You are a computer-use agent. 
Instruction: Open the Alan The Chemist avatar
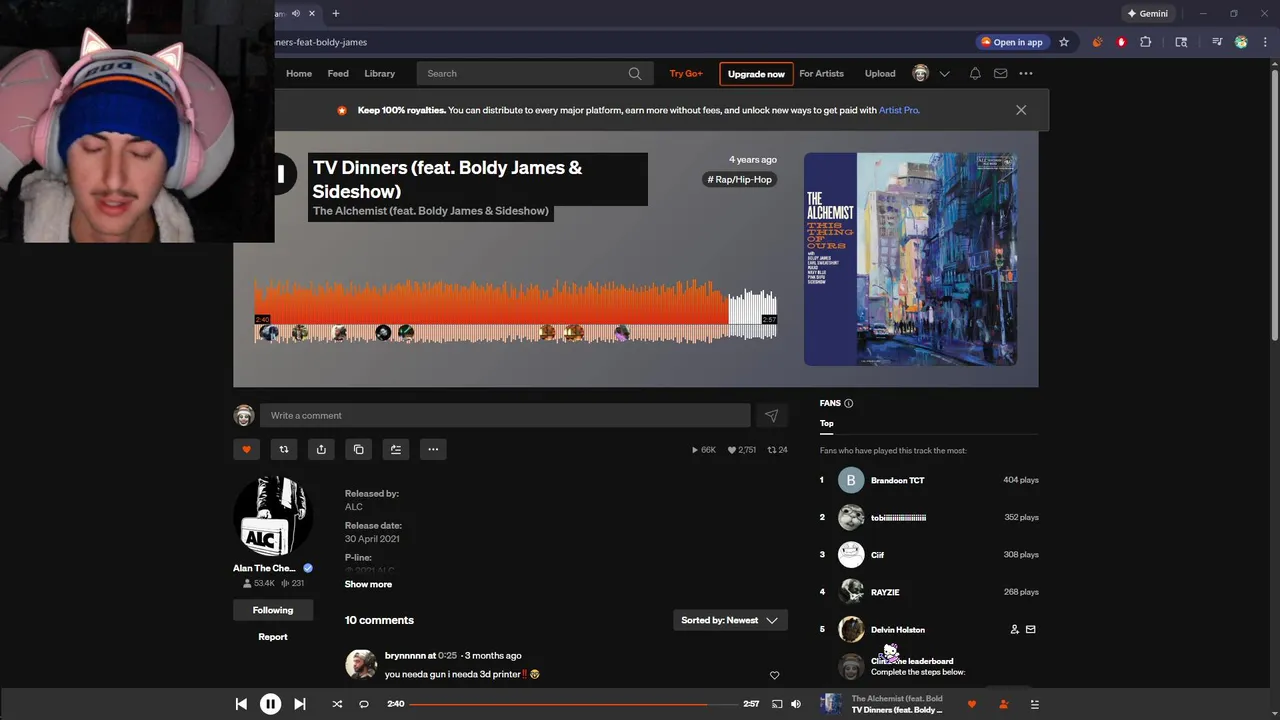coord(273,516)
